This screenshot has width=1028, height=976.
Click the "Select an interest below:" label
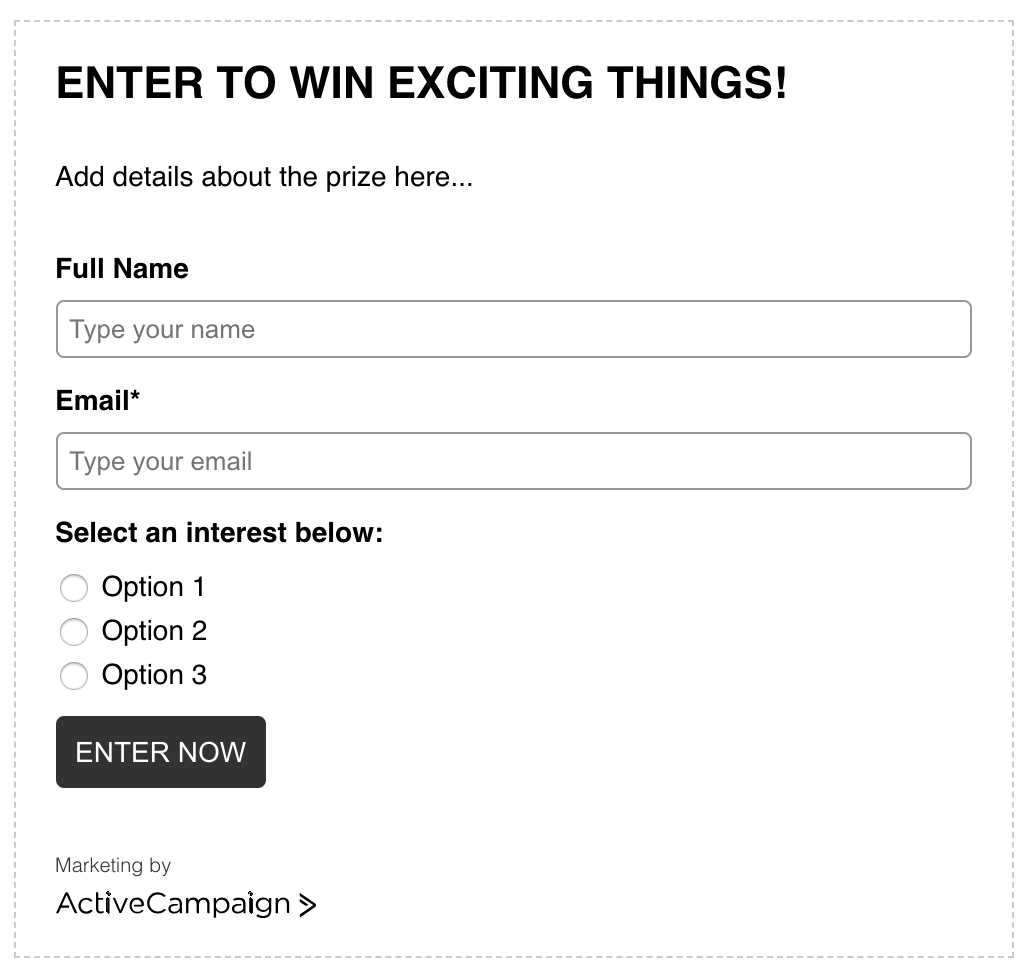pos(219,533)
